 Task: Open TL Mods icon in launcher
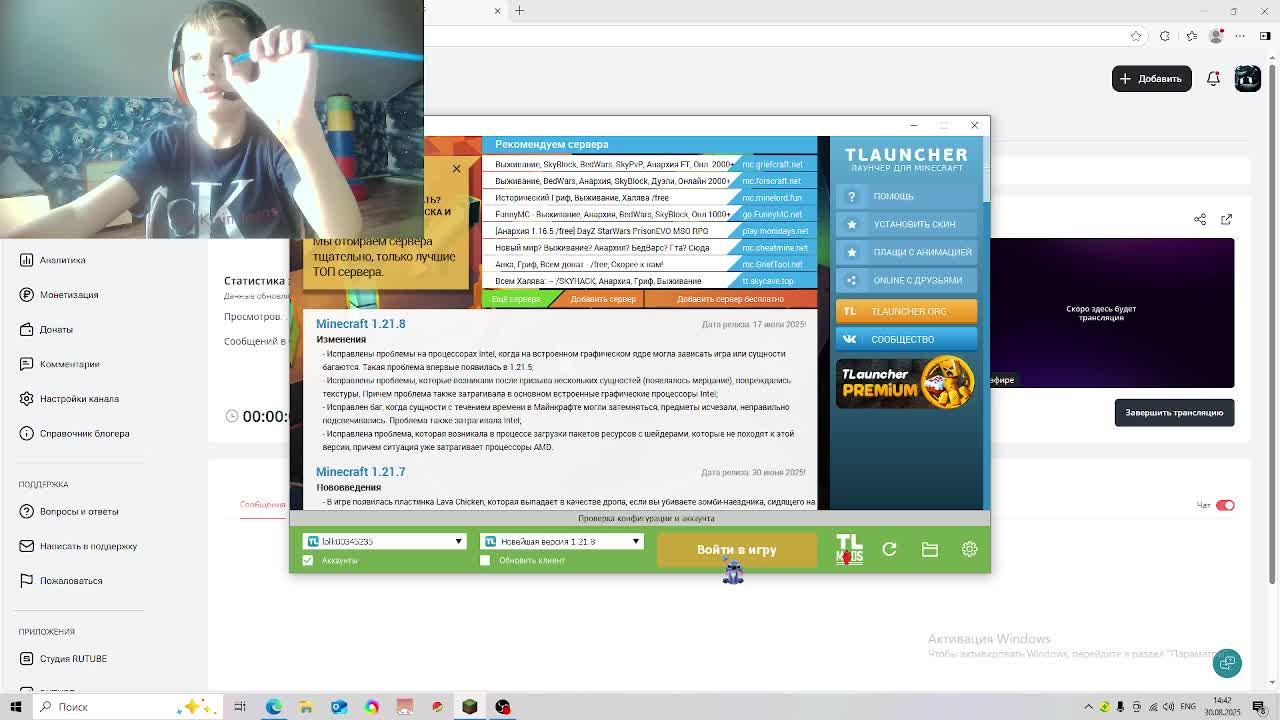pos(849,549)
